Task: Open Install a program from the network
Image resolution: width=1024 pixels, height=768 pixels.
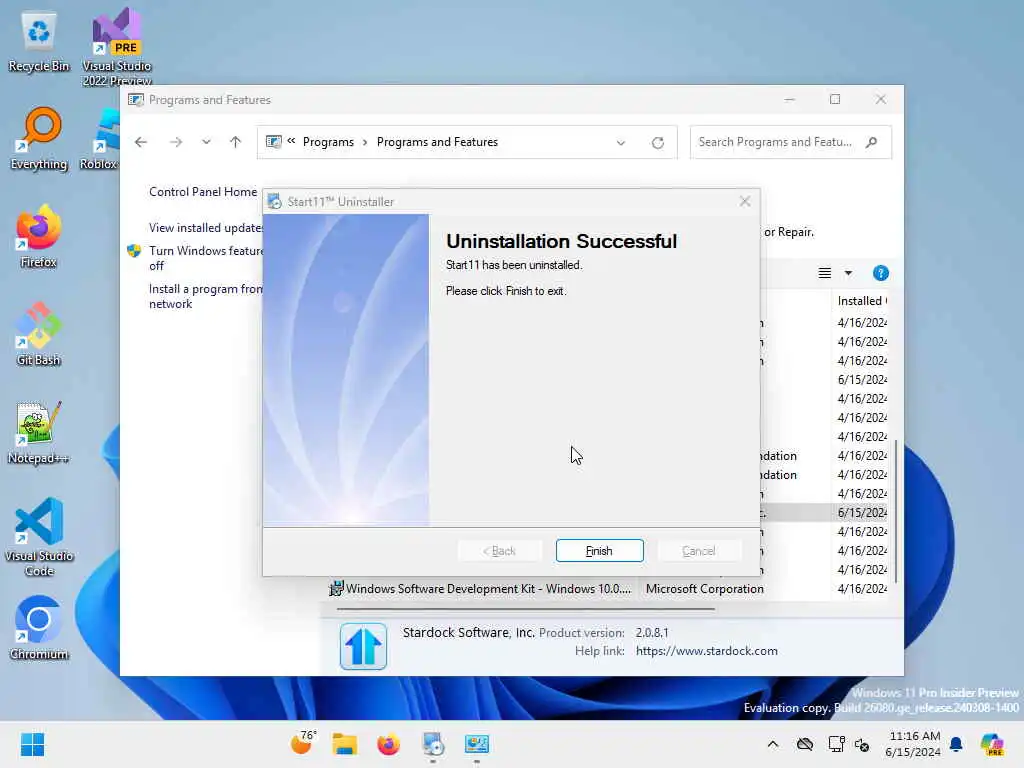Action: [205, 296]
